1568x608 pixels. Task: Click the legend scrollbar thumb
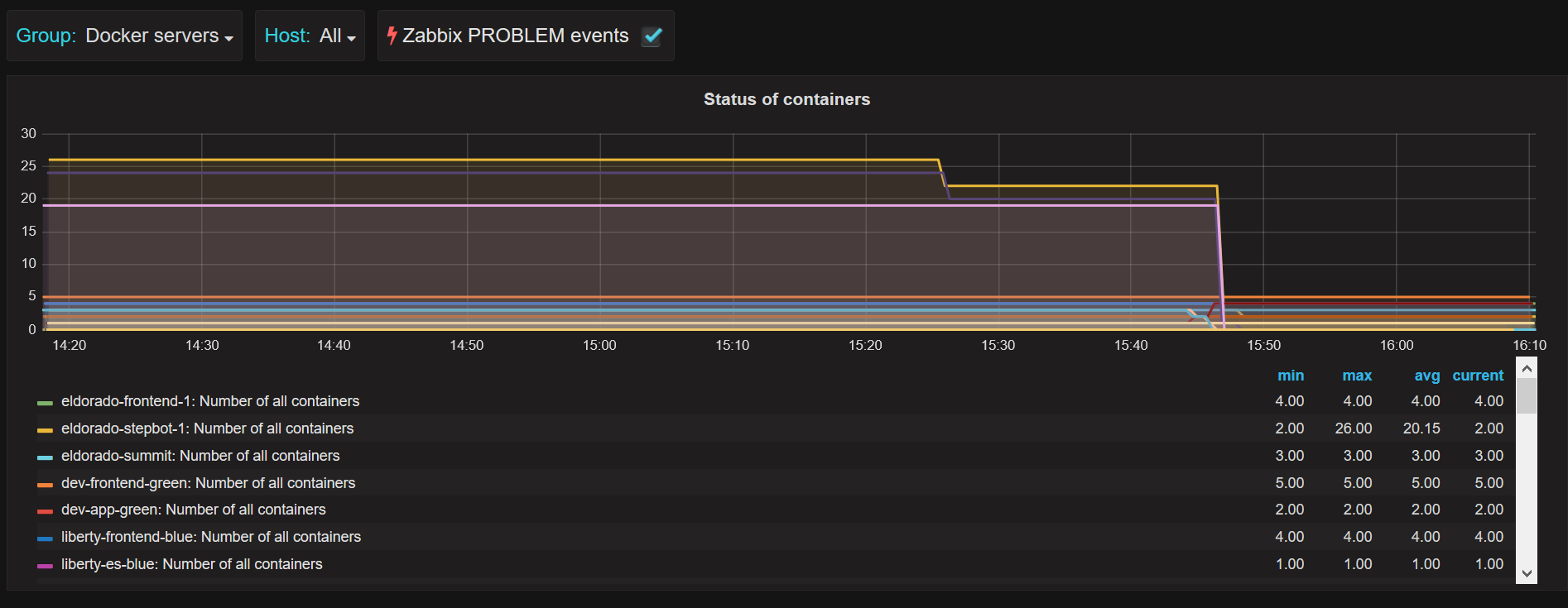tap(1527, 396)
